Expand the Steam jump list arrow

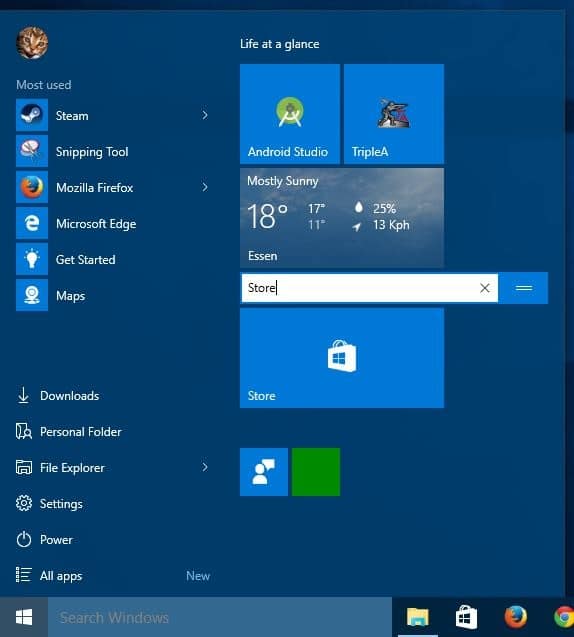point(205,115)
